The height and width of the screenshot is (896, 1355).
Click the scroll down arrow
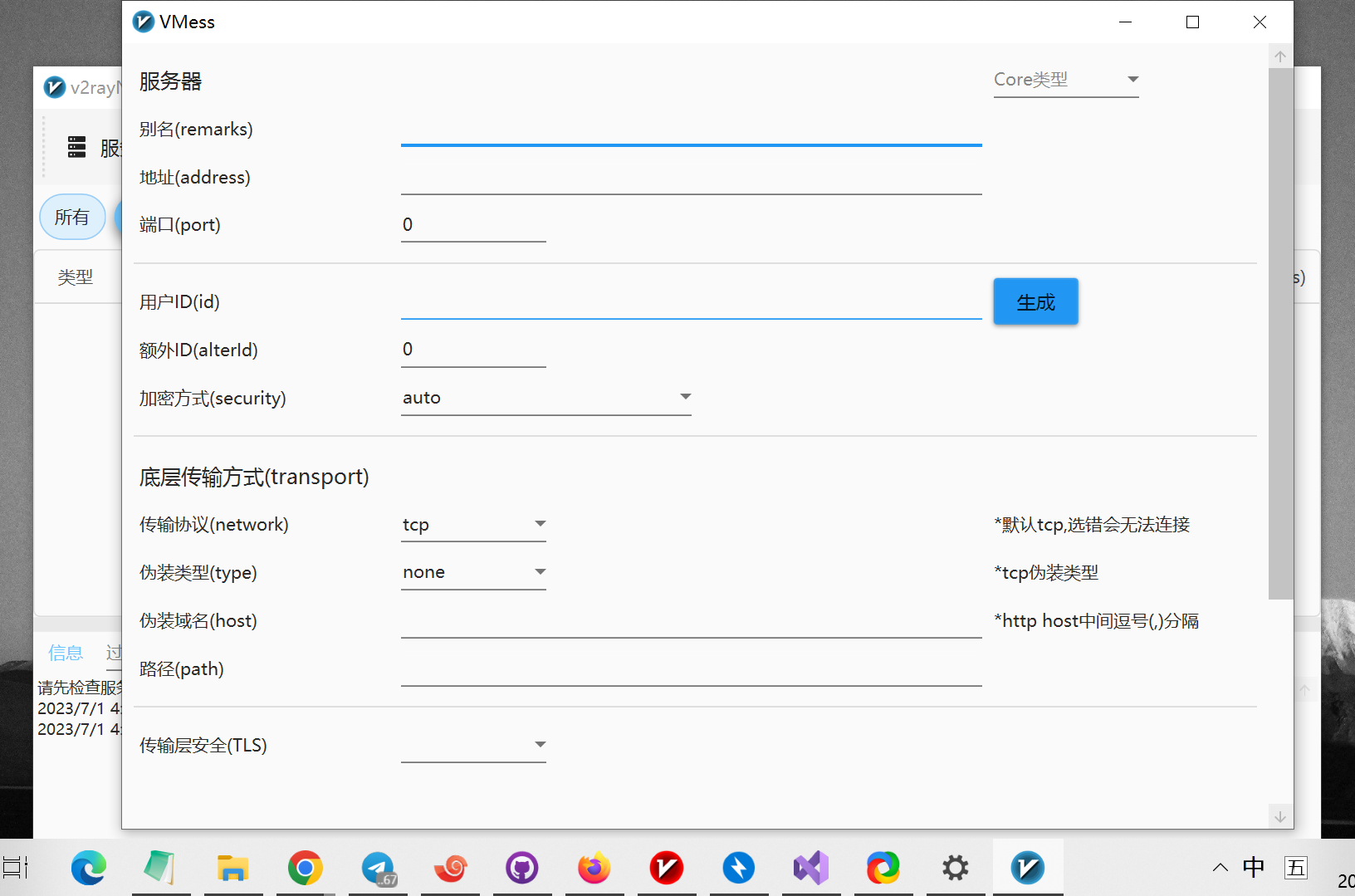pyautogui.click(x=1280, y=817)
